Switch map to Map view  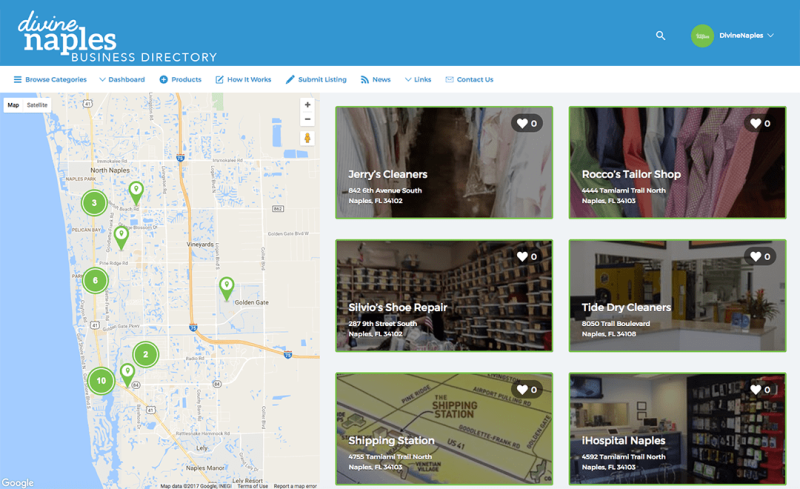pos(13,105)
